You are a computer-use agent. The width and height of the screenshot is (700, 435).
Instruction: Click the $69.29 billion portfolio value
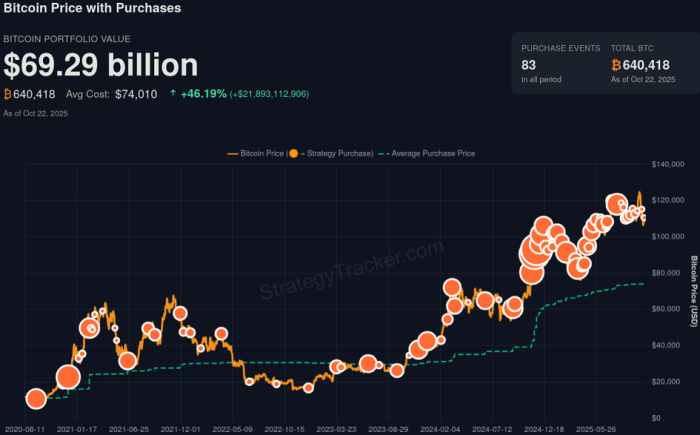pos(101,65)
